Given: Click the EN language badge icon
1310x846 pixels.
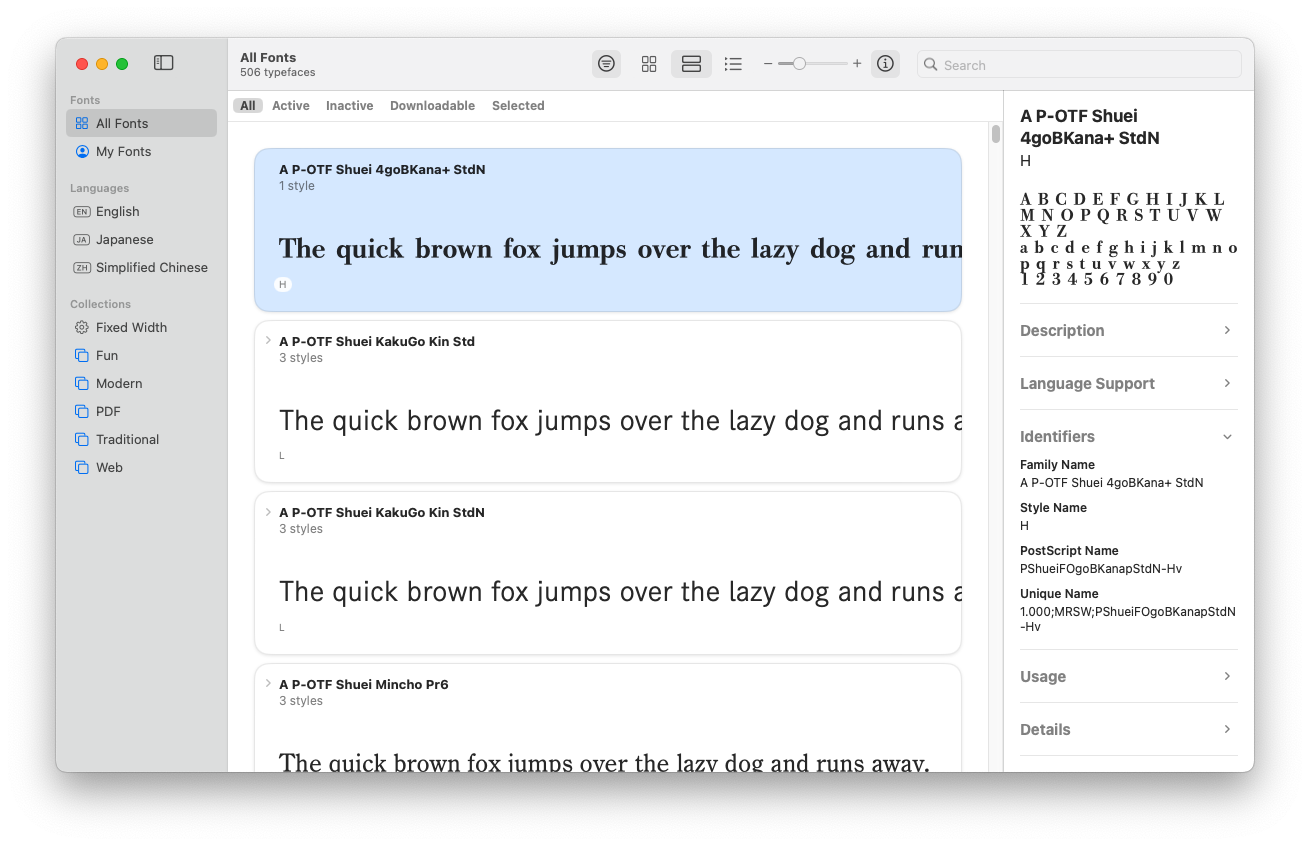Looking at the screenshot, I should pos(82,211).
